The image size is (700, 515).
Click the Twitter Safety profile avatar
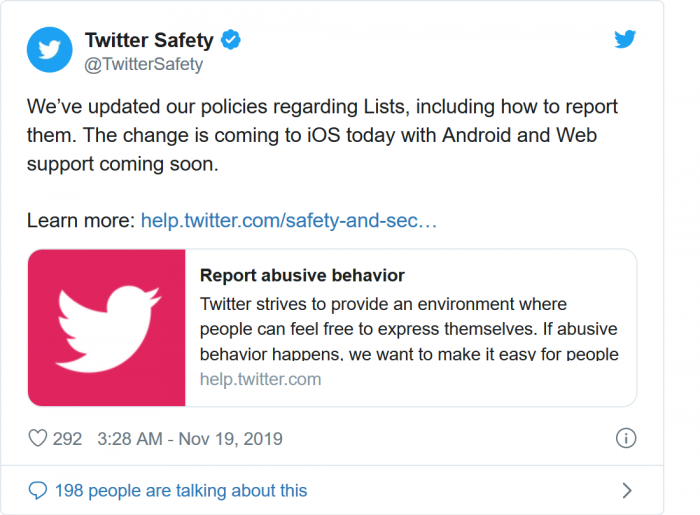click(x=49, y=50)
